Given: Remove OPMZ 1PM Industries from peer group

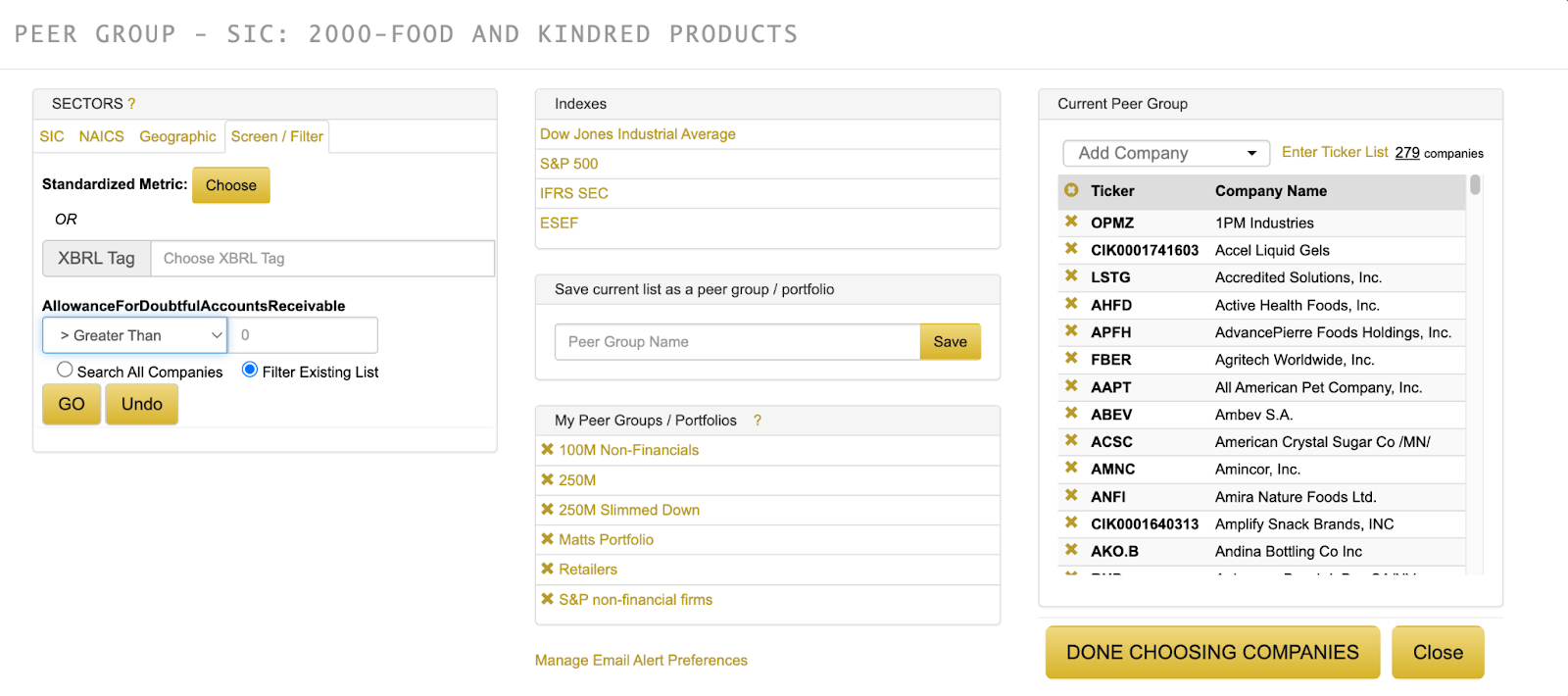Looking at the screenshot, I should pos(1071,222).
